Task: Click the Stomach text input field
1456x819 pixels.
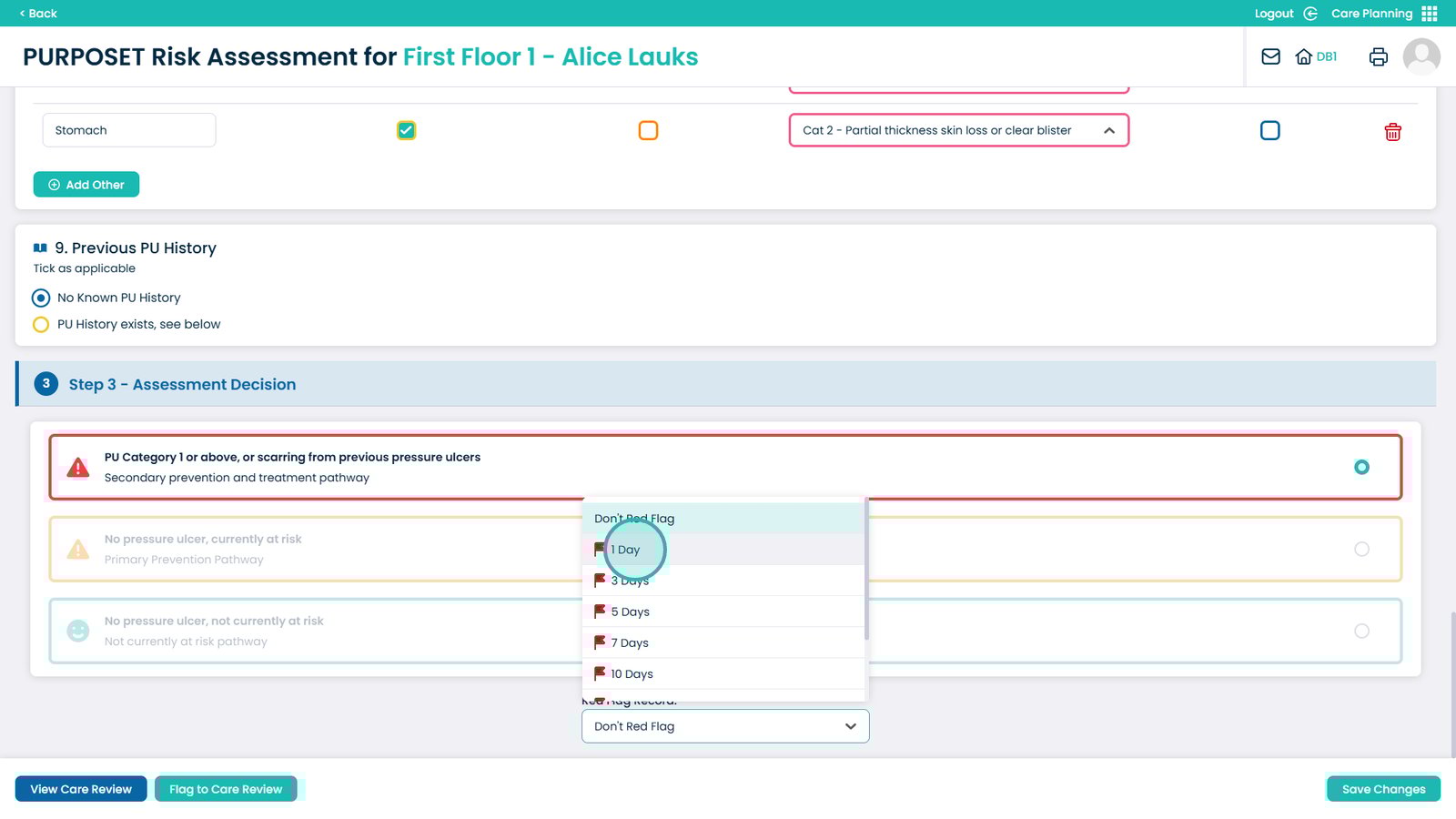Action: 129,130
